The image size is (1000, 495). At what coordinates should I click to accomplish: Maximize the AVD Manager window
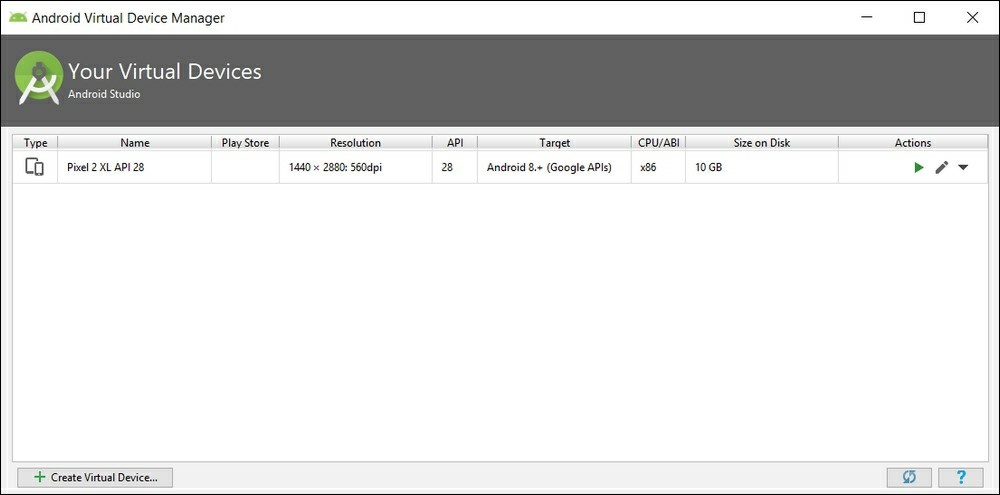[919, 18]
